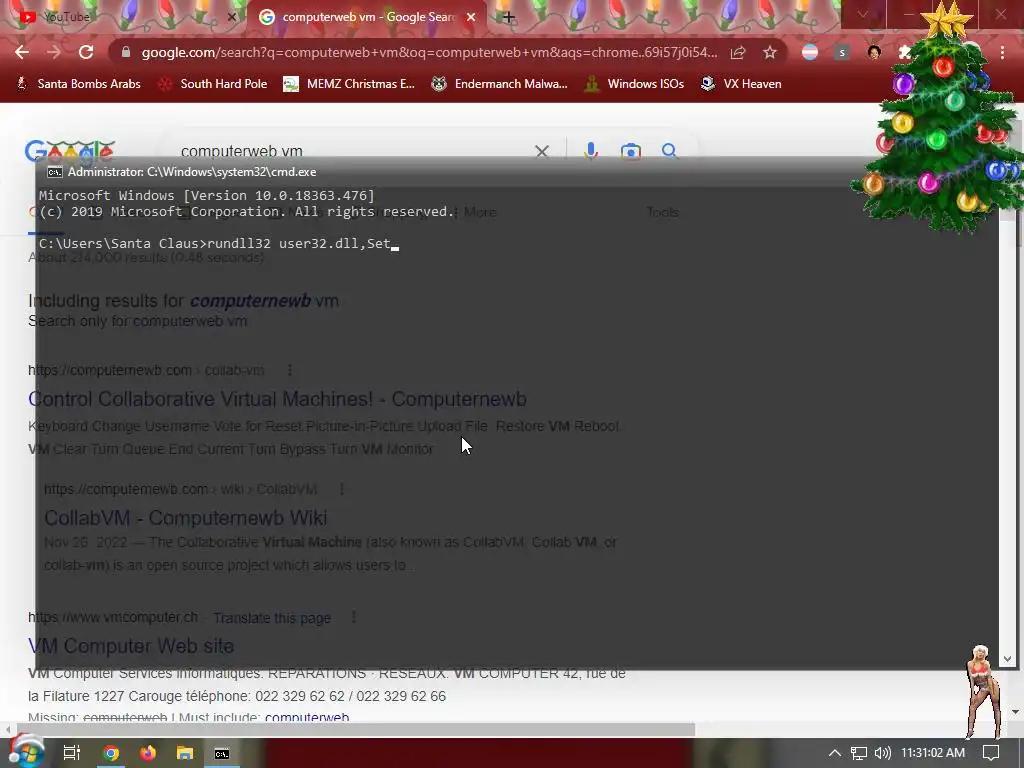
Task: Click the computernewb corrected-spelling link
Action: (264, 301)
